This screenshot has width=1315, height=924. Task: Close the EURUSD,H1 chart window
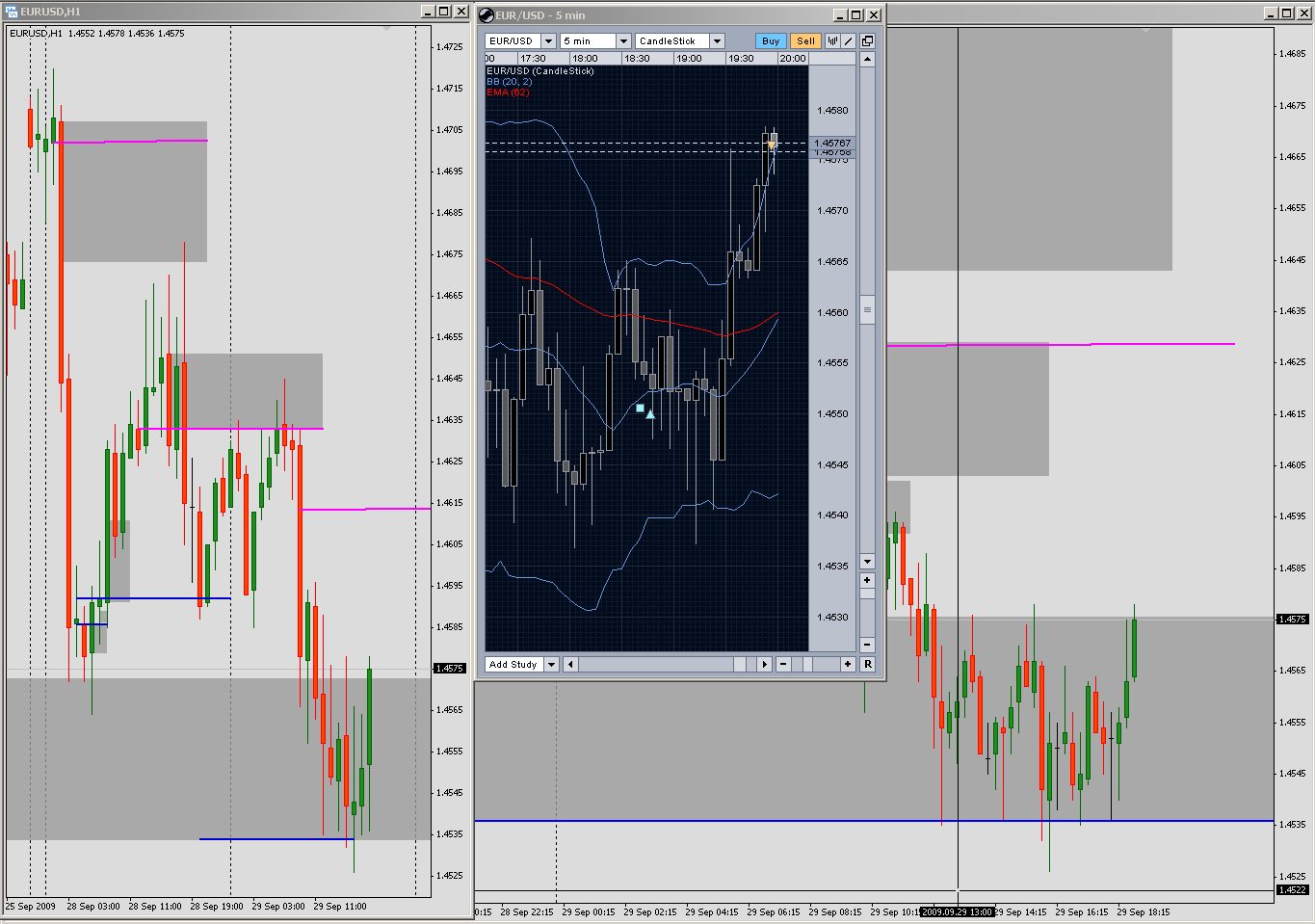[x=460, y=12]
